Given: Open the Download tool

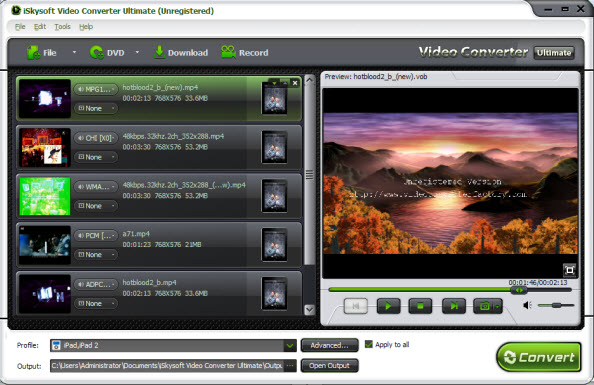Looking at the screenshot, I should click(181, 53).
